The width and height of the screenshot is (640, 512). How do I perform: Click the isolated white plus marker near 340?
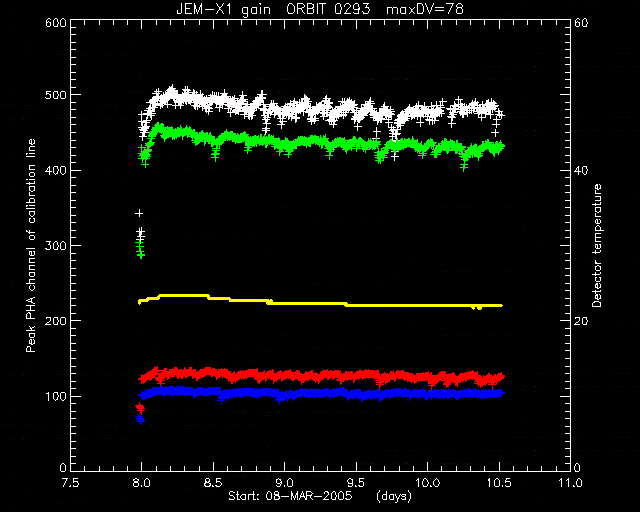[139, 213]
